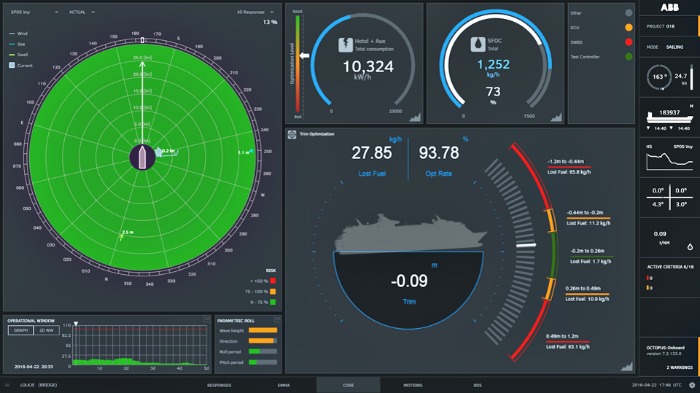Select the GRAPH view toggle
The width and height of the screenshot is (700, 393).
(x=21, y=330)
